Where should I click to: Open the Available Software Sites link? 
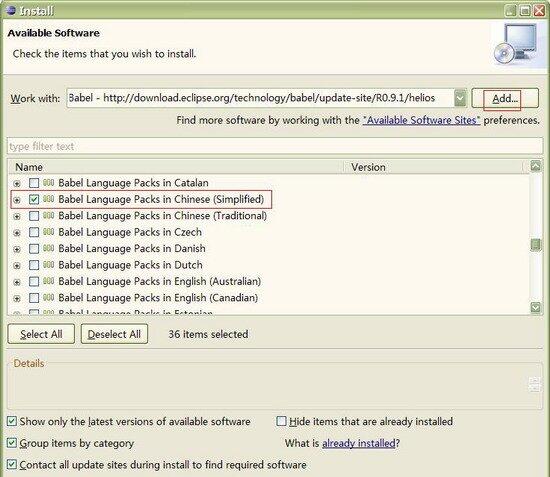tap(421, 120)
